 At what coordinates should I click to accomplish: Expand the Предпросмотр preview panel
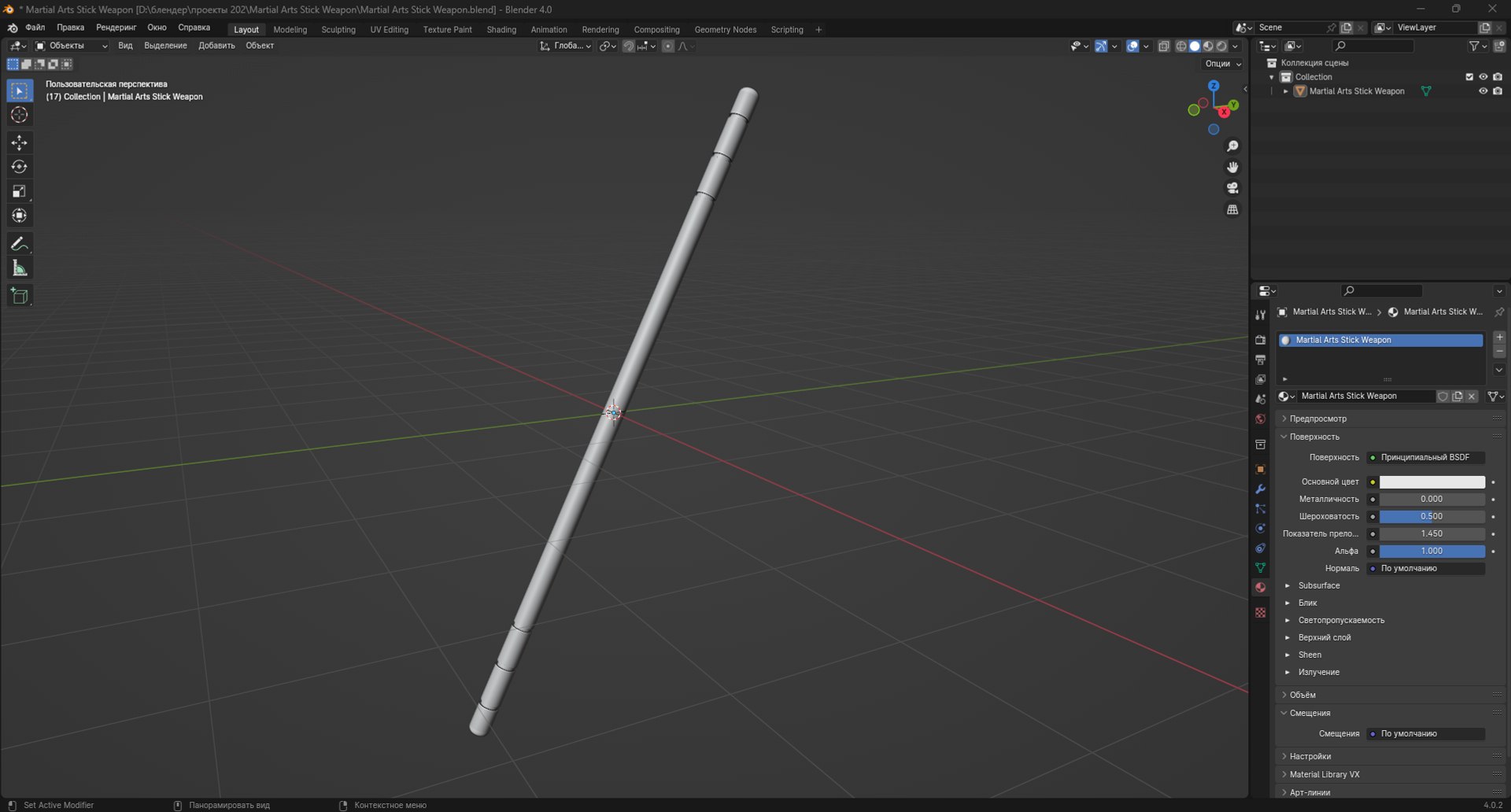(x=1317, y=419)
